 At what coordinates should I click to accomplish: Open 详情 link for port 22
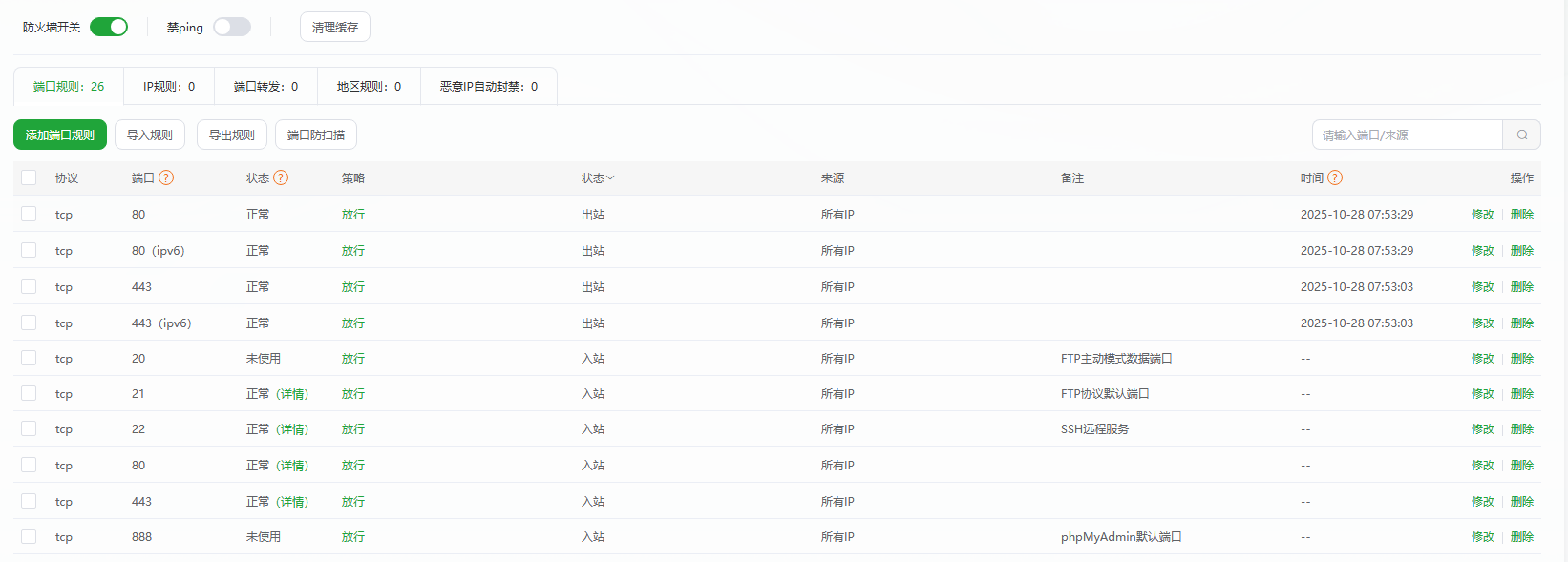(x=292, y=429)
